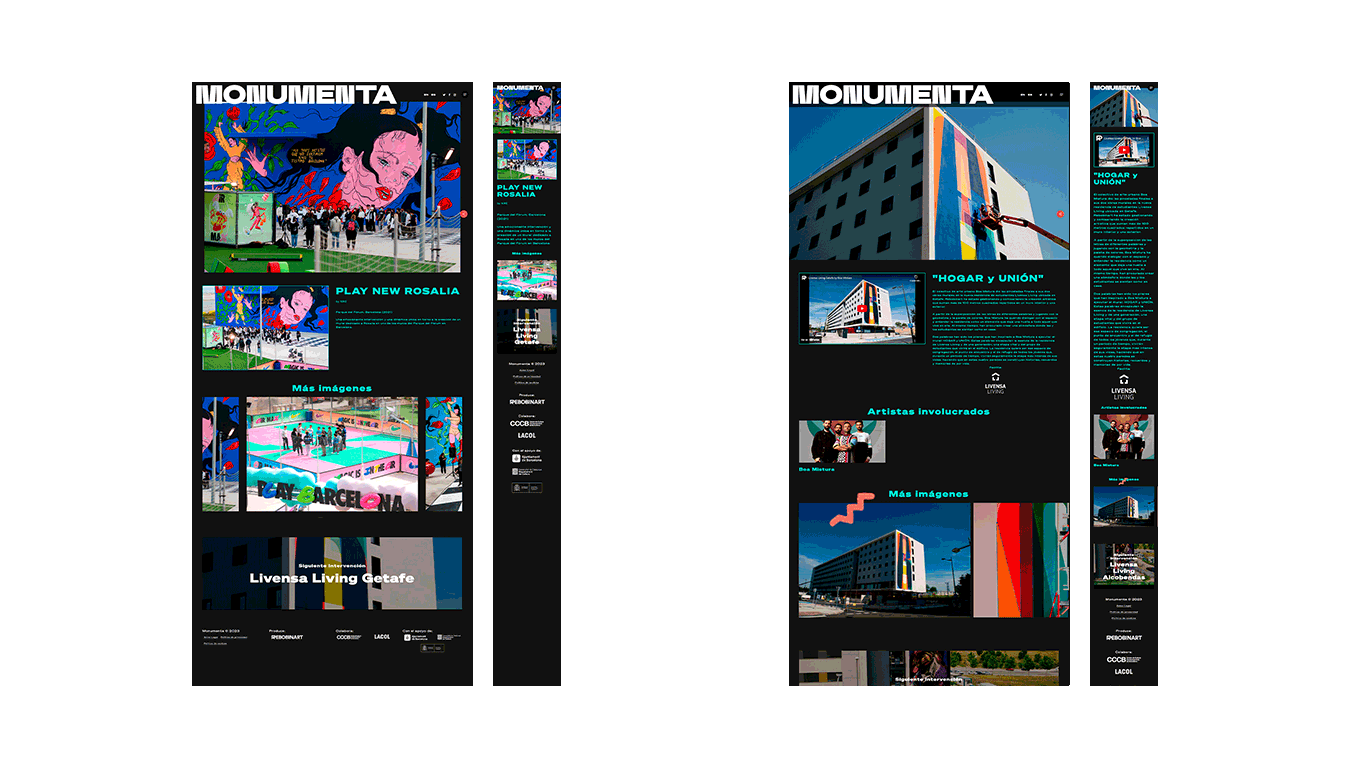This screenshot has width=1351, height=760.
Task: Toggle the pink hotspot marker on the mural photo
Action: [463, 212]
